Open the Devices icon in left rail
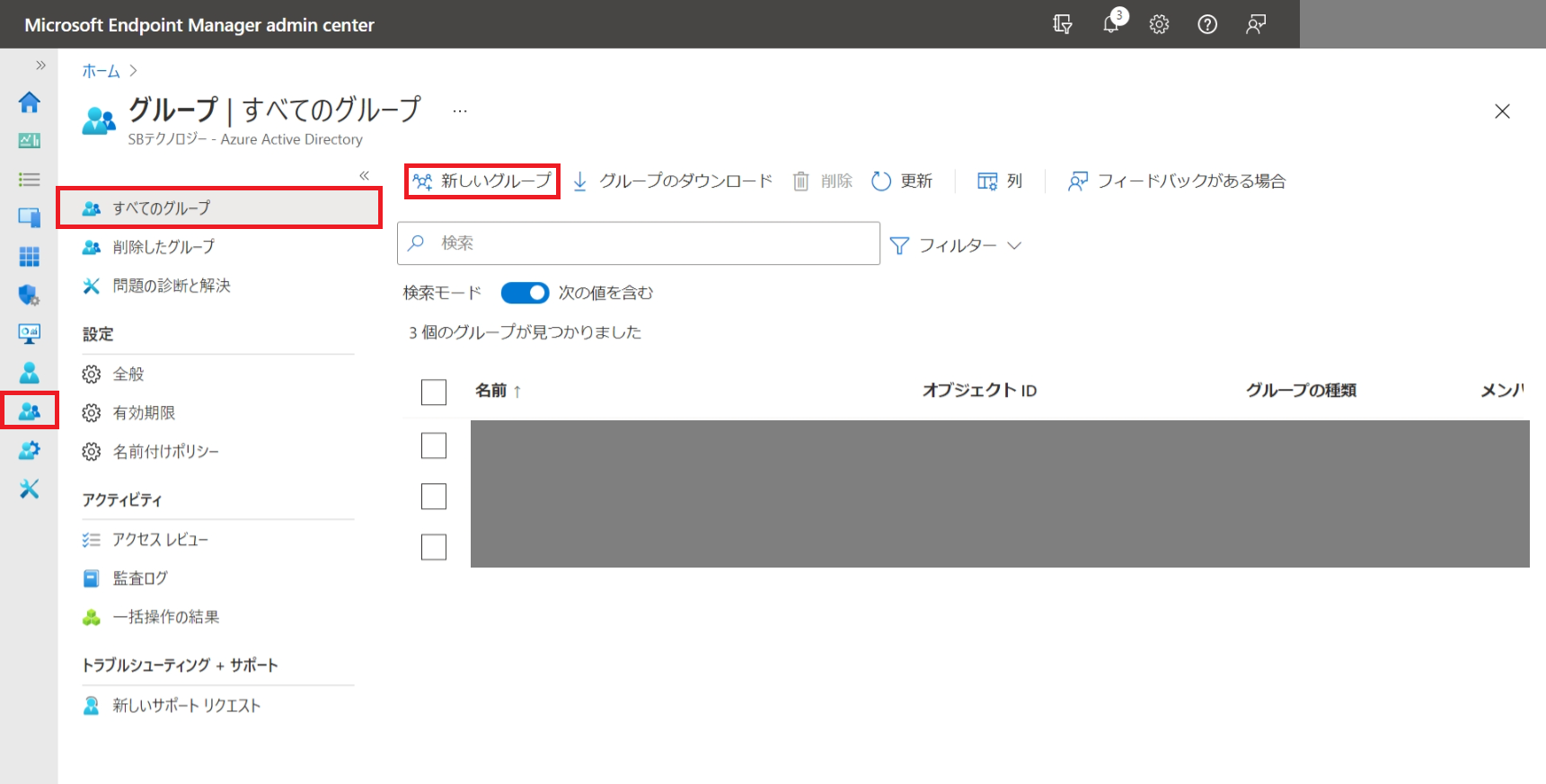 (29, 217)
